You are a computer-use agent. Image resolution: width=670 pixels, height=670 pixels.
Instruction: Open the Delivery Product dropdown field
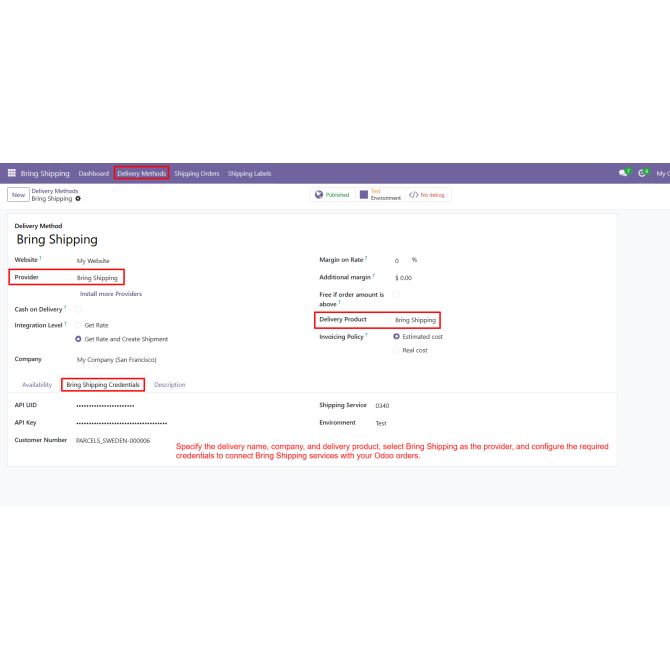416,320
